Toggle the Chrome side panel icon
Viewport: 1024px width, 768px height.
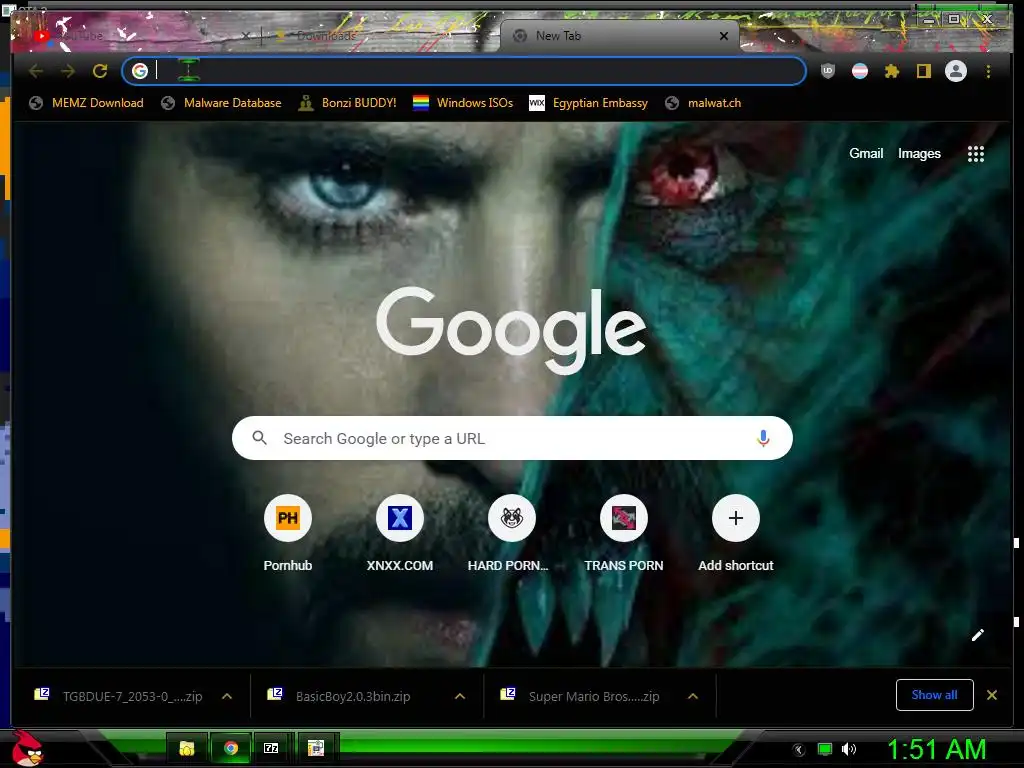[923, 71]
